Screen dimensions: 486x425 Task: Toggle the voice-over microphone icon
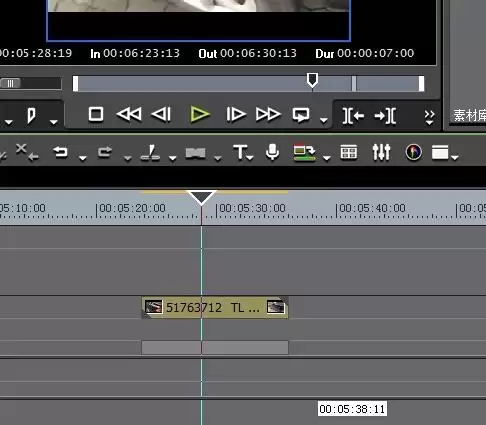272,152
